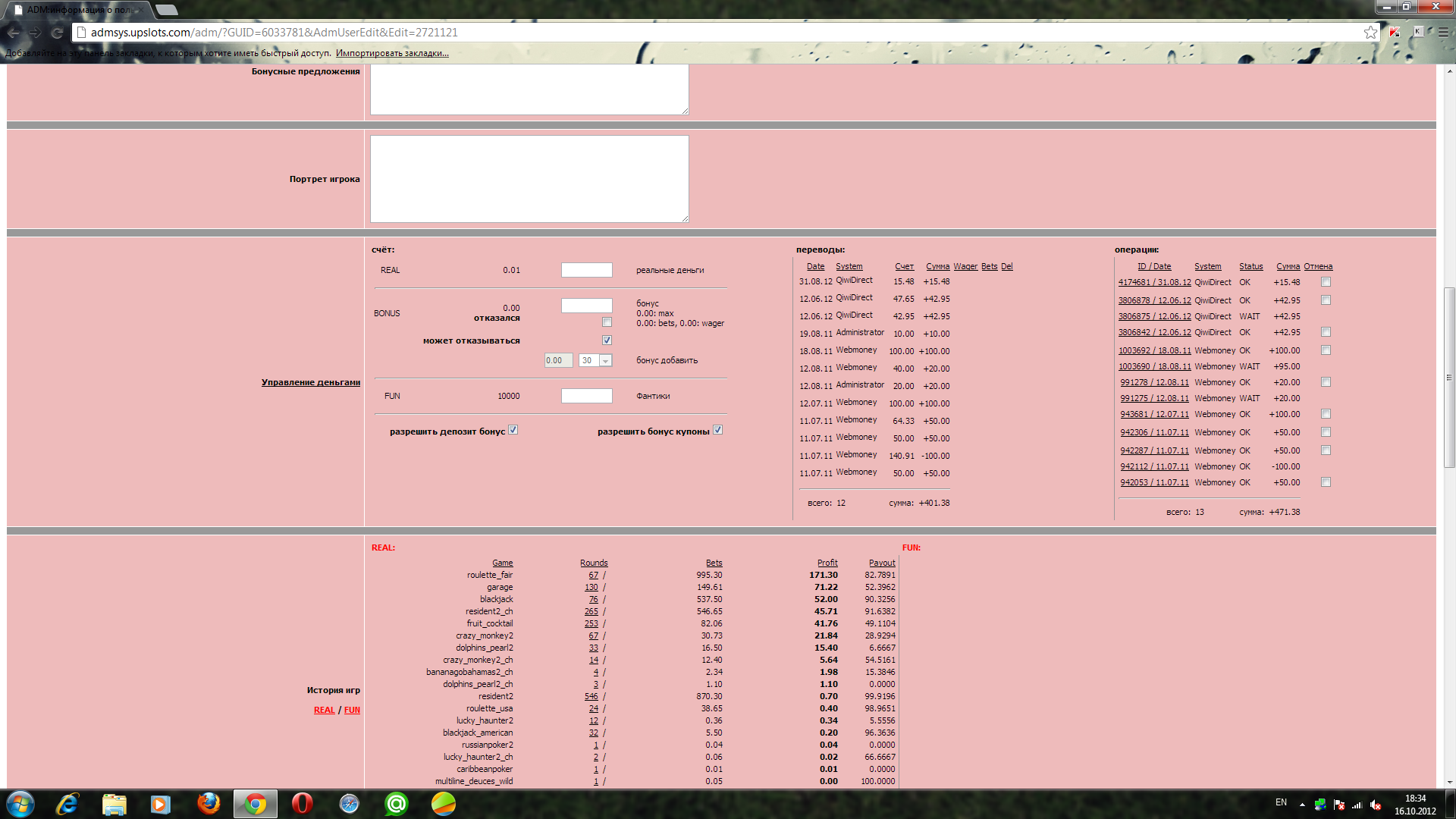1456x819 pixels.
Task: Check cancel box for operation 4174681
Action: point(1326,282)
